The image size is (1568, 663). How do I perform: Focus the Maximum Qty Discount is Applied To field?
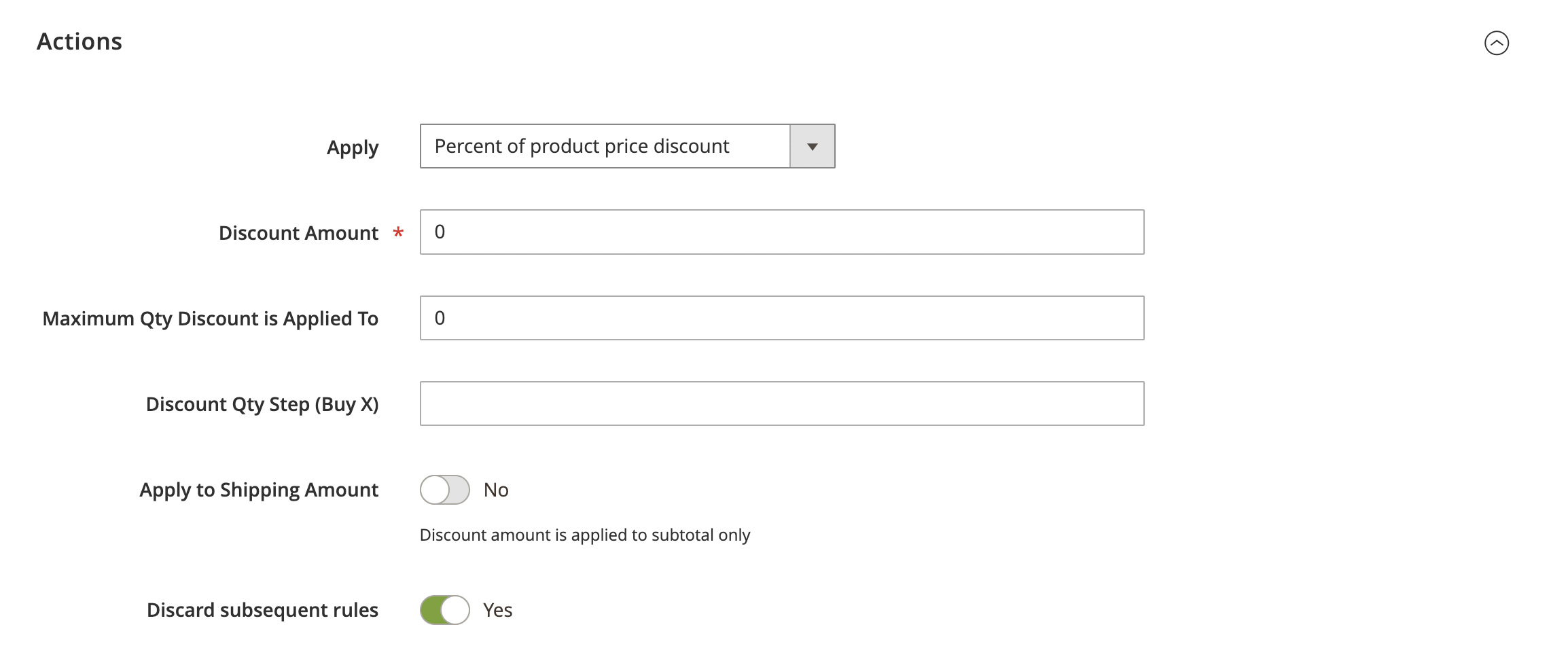coord(781,318)
